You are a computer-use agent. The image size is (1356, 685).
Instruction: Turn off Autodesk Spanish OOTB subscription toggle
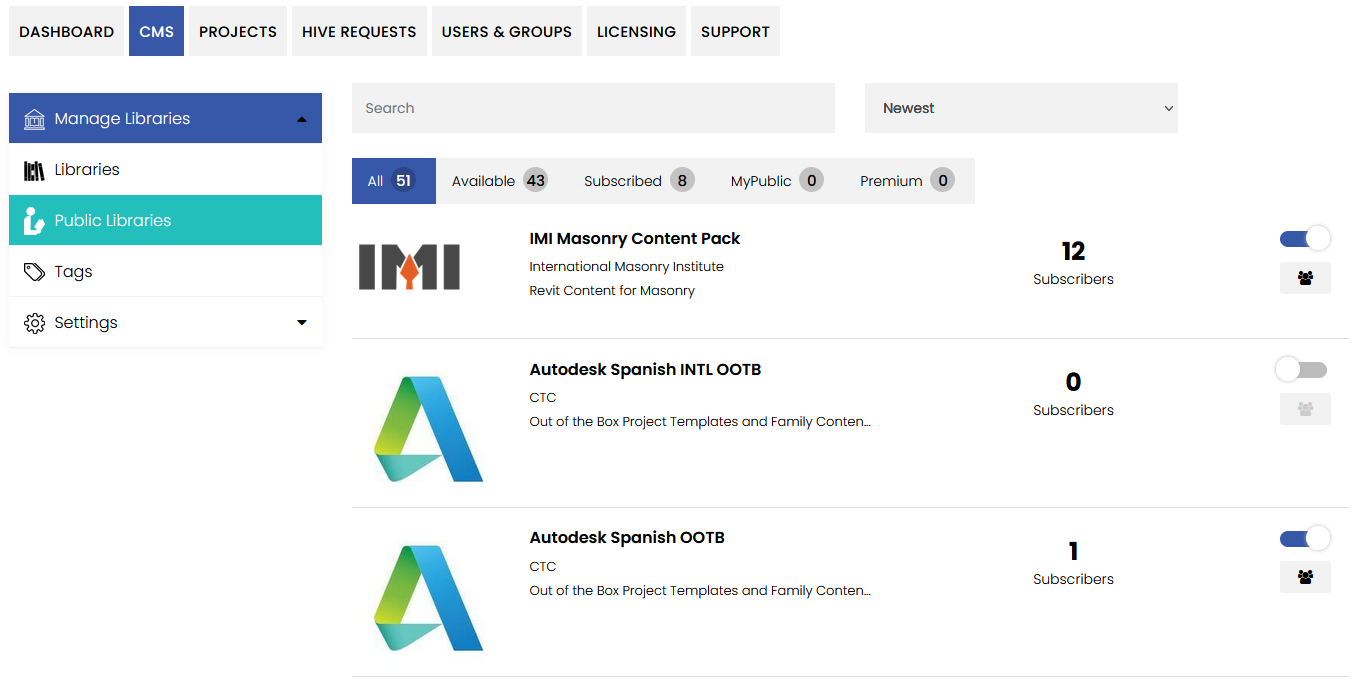(1305, 539)
